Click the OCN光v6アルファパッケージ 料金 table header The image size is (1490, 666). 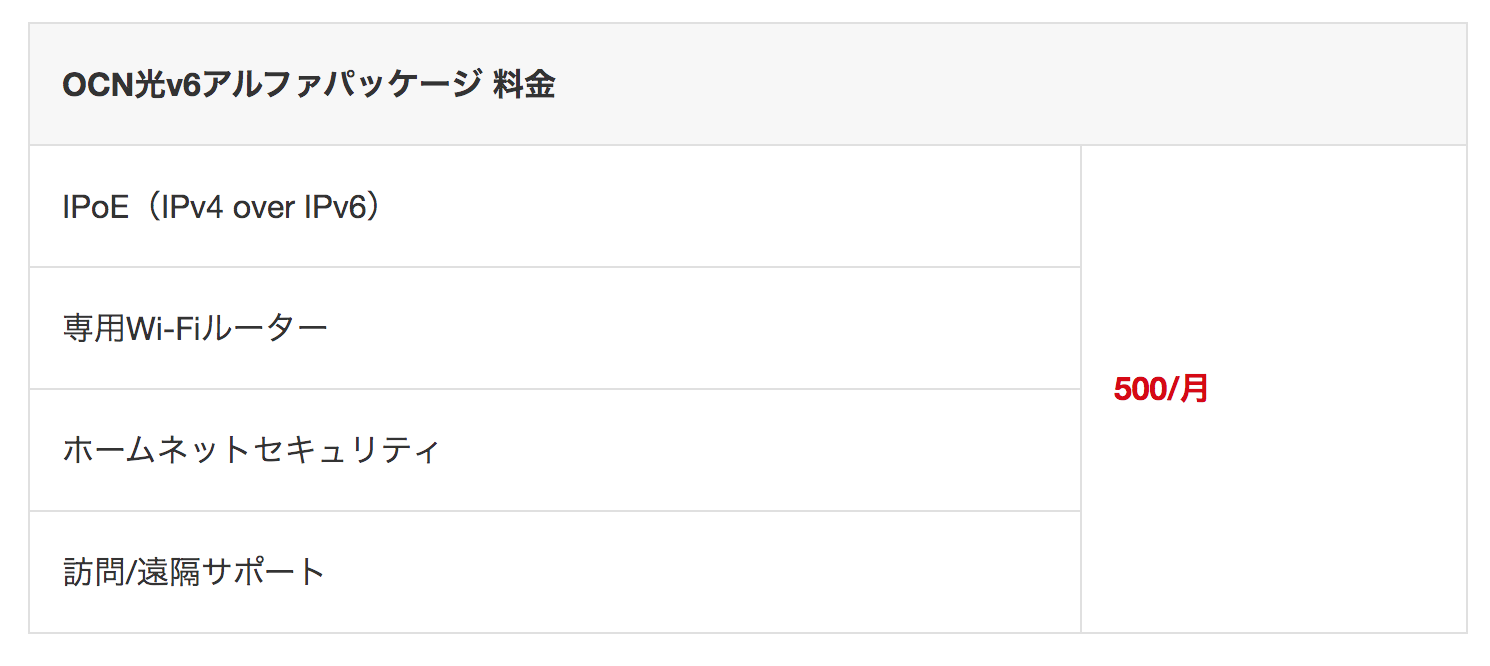pyautogui.click(x=747, y=85)
